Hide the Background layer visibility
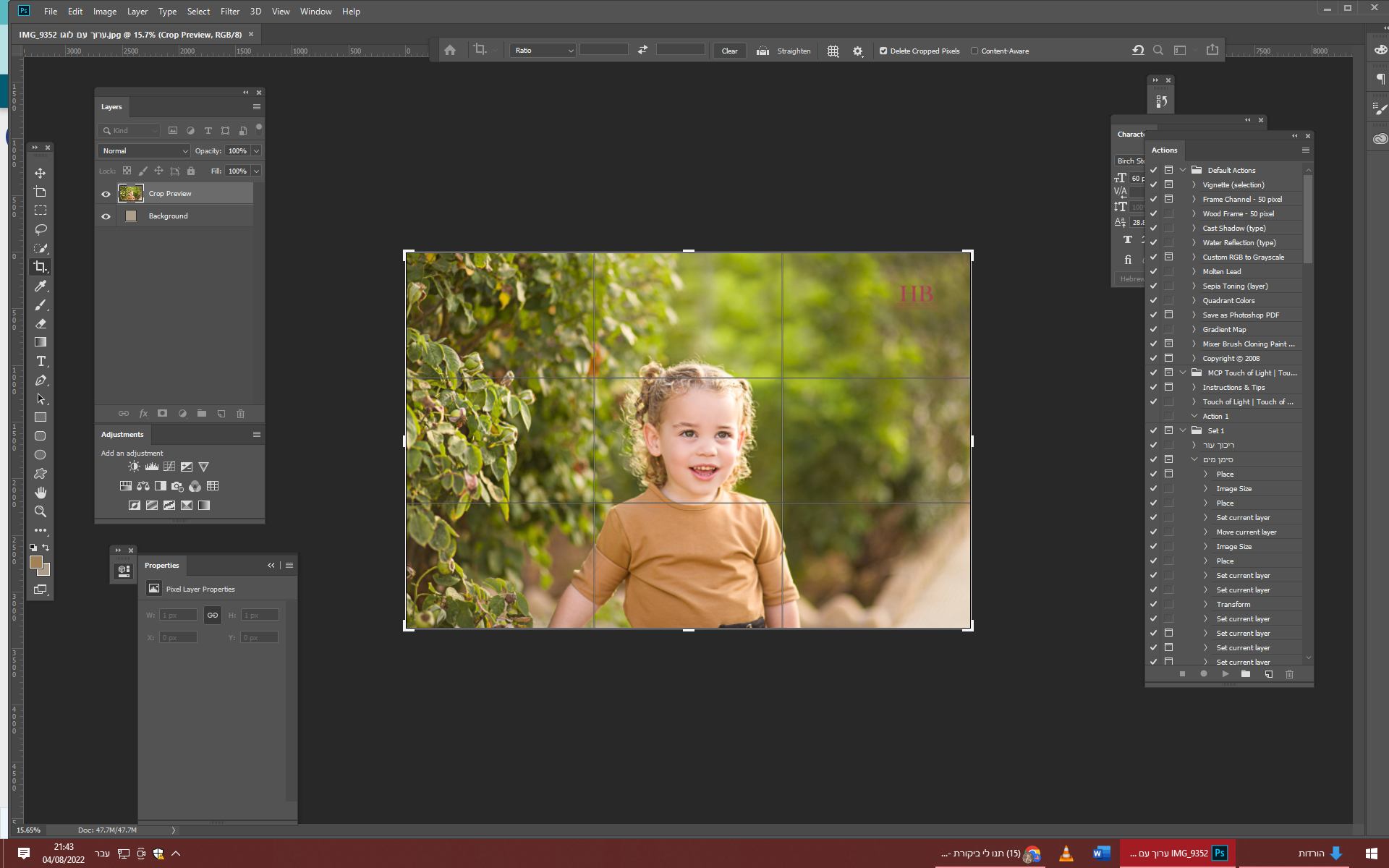This screenshot has width=1389, height=868. point(106,216)
